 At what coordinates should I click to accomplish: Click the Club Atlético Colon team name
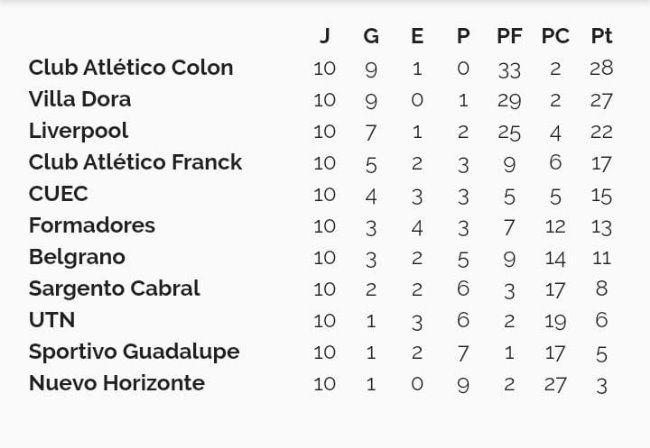coord(131,68)
